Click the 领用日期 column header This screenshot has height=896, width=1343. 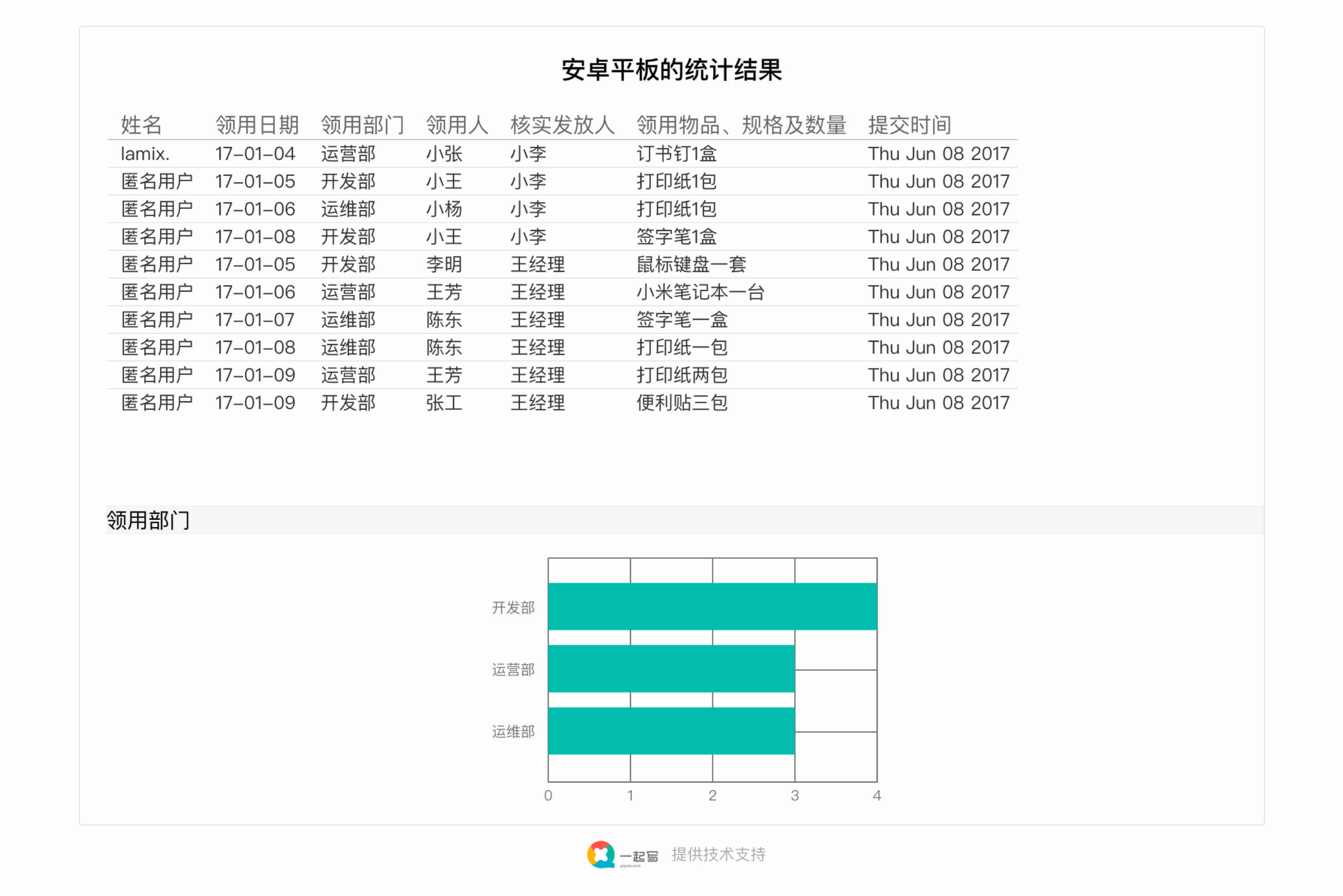pos(257,124)
